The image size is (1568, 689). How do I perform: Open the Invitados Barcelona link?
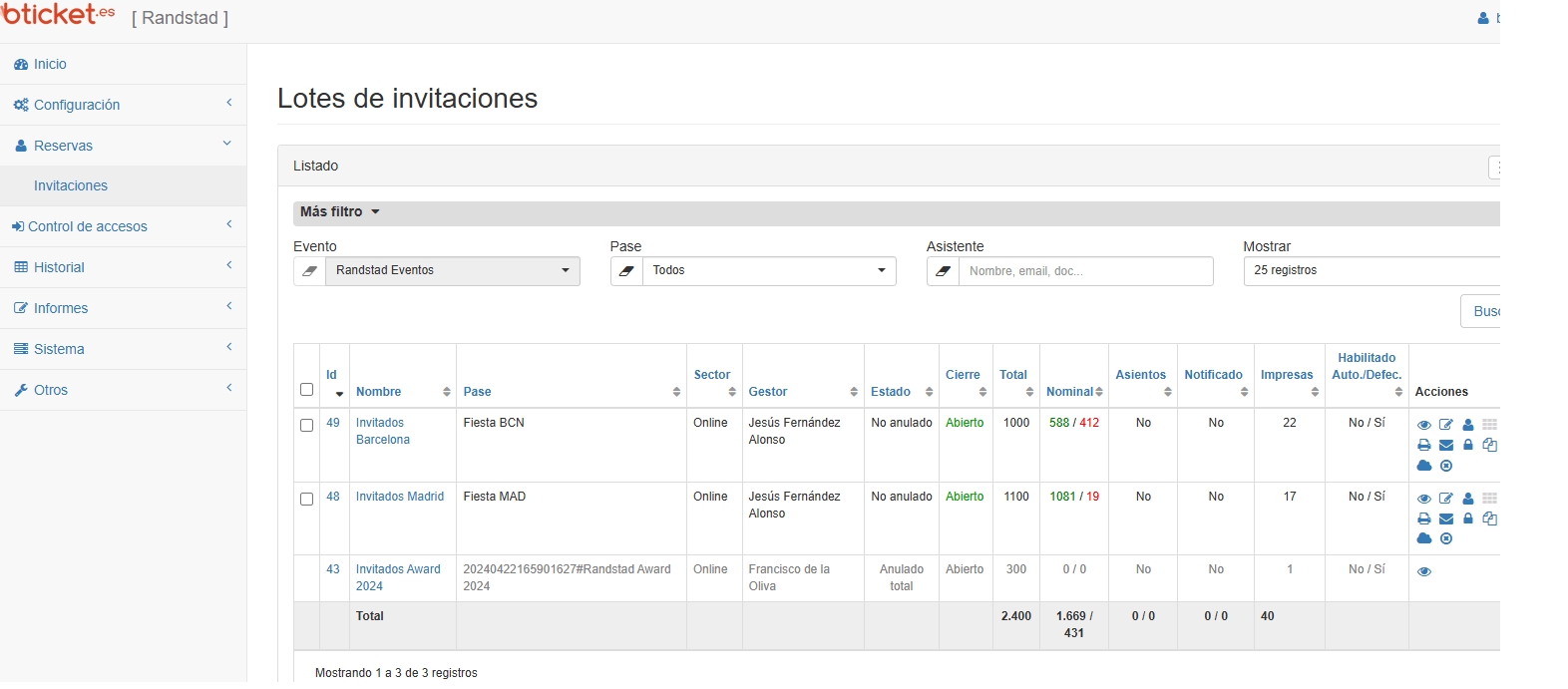coord(383,431)
